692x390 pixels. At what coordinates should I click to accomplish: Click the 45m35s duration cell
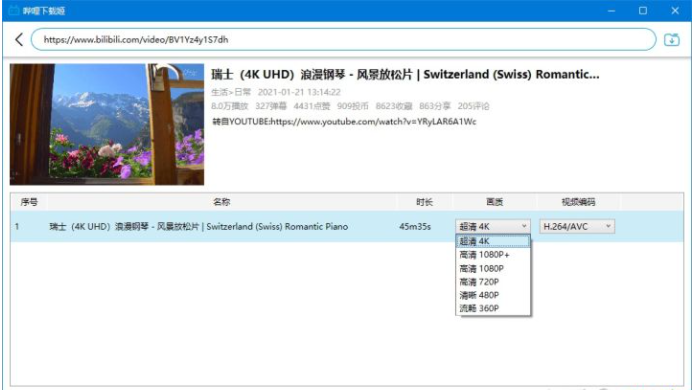click(415, 227)
